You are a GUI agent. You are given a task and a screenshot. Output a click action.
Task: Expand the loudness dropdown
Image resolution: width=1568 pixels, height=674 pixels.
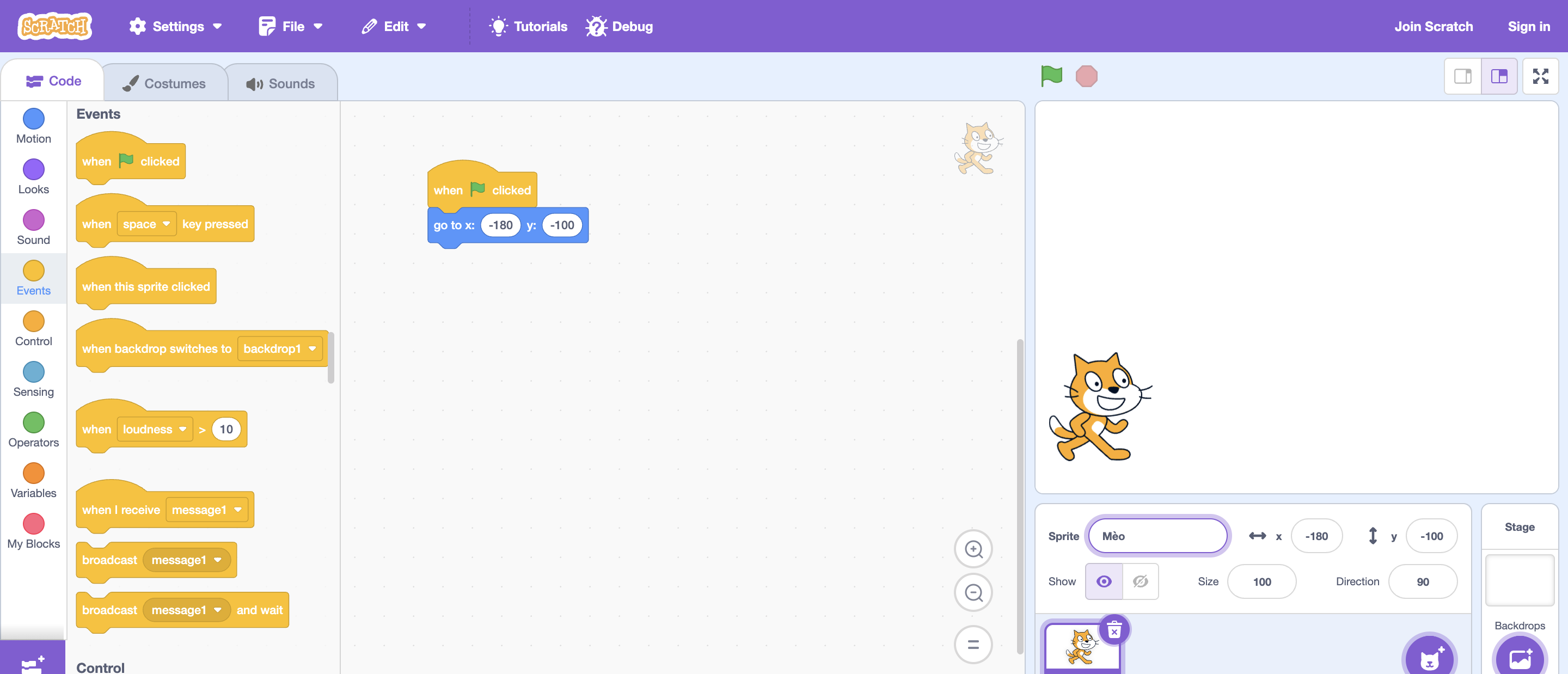(155, 429)
